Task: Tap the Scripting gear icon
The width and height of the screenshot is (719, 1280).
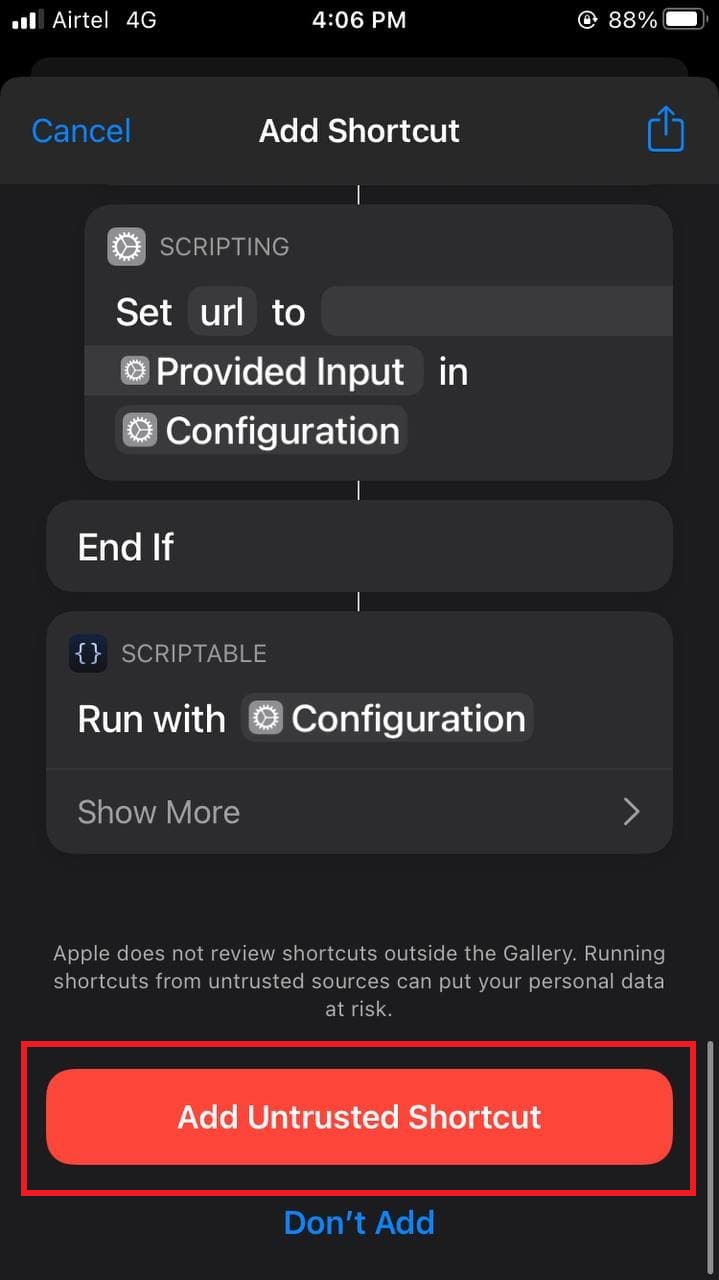Action: (126, 246)
